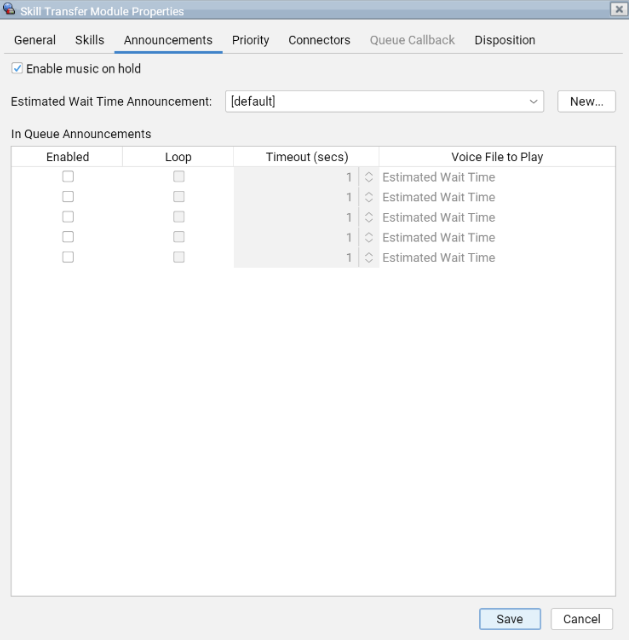Toggle Loop checkbox in fourth row
This screenshot has height=640, width=629.
[x=179, y=237]
